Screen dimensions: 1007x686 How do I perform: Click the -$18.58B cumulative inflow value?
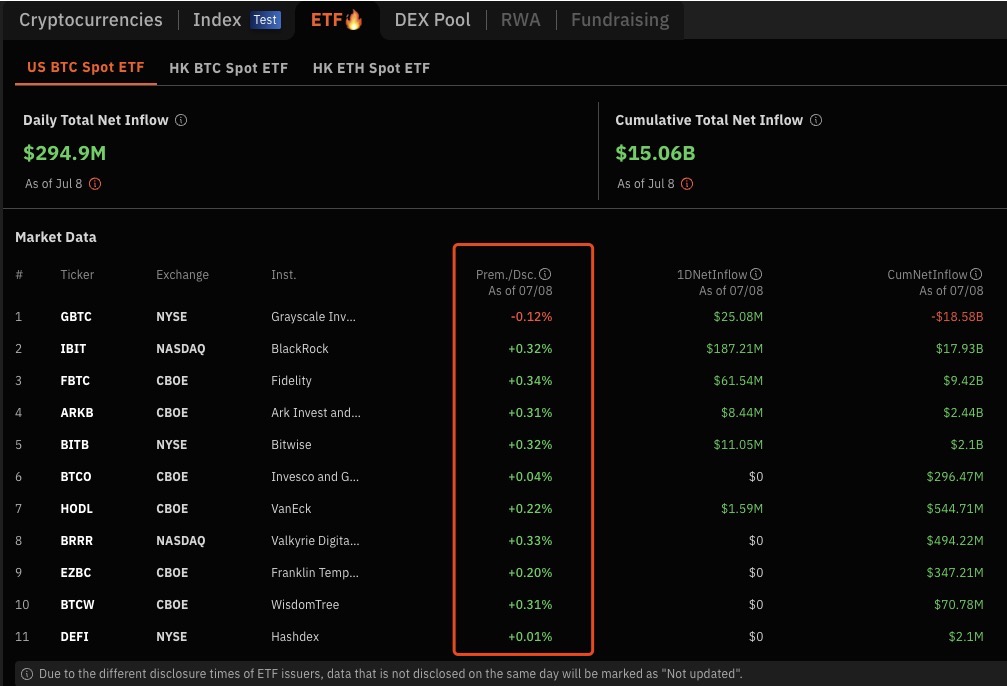[x=958, y=317]
